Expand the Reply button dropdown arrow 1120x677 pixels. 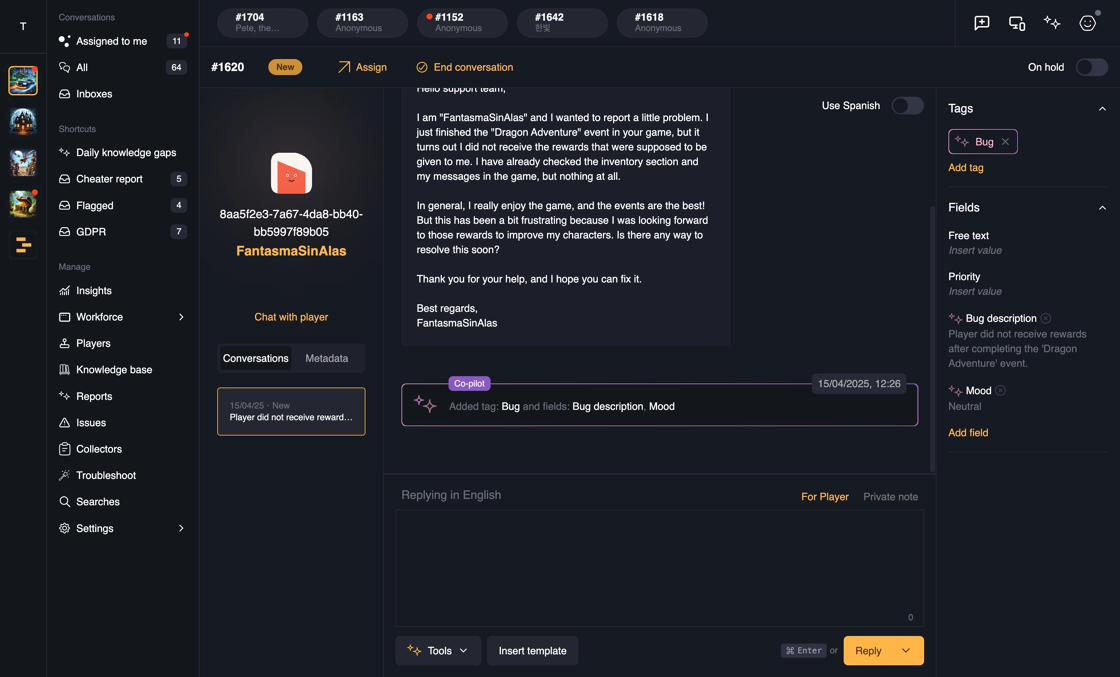point(906,651)
